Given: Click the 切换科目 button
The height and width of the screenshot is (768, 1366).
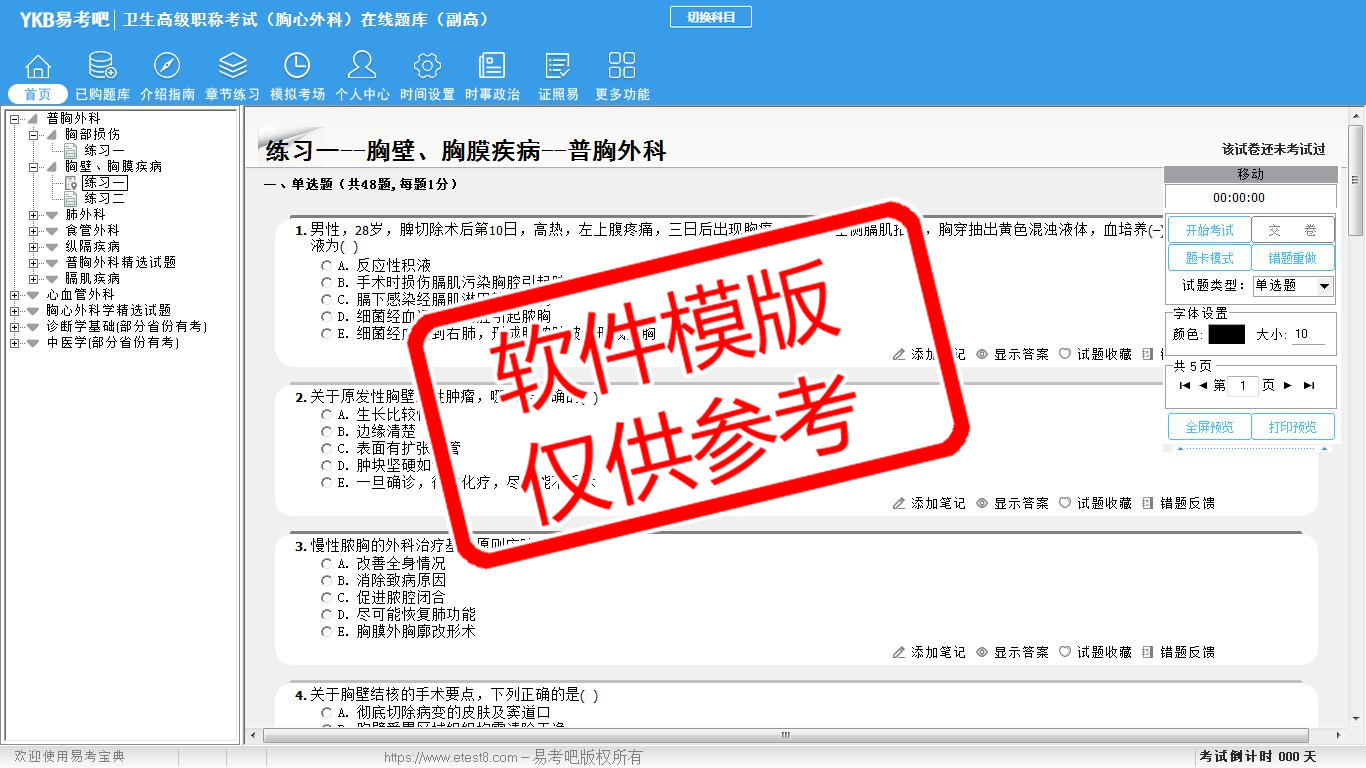Looking at the screenshot, I should tap(710, 17).
